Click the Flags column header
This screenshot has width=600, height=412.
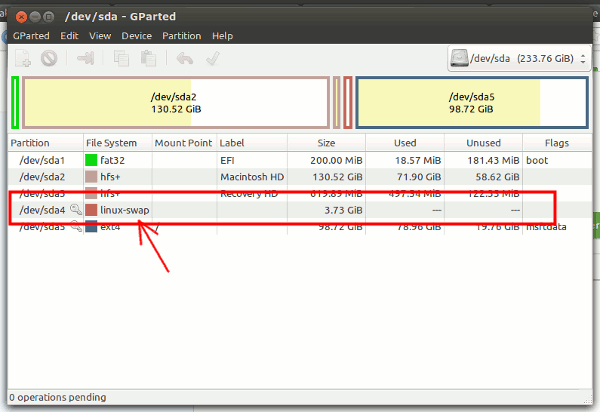click(x=557, y=143)
